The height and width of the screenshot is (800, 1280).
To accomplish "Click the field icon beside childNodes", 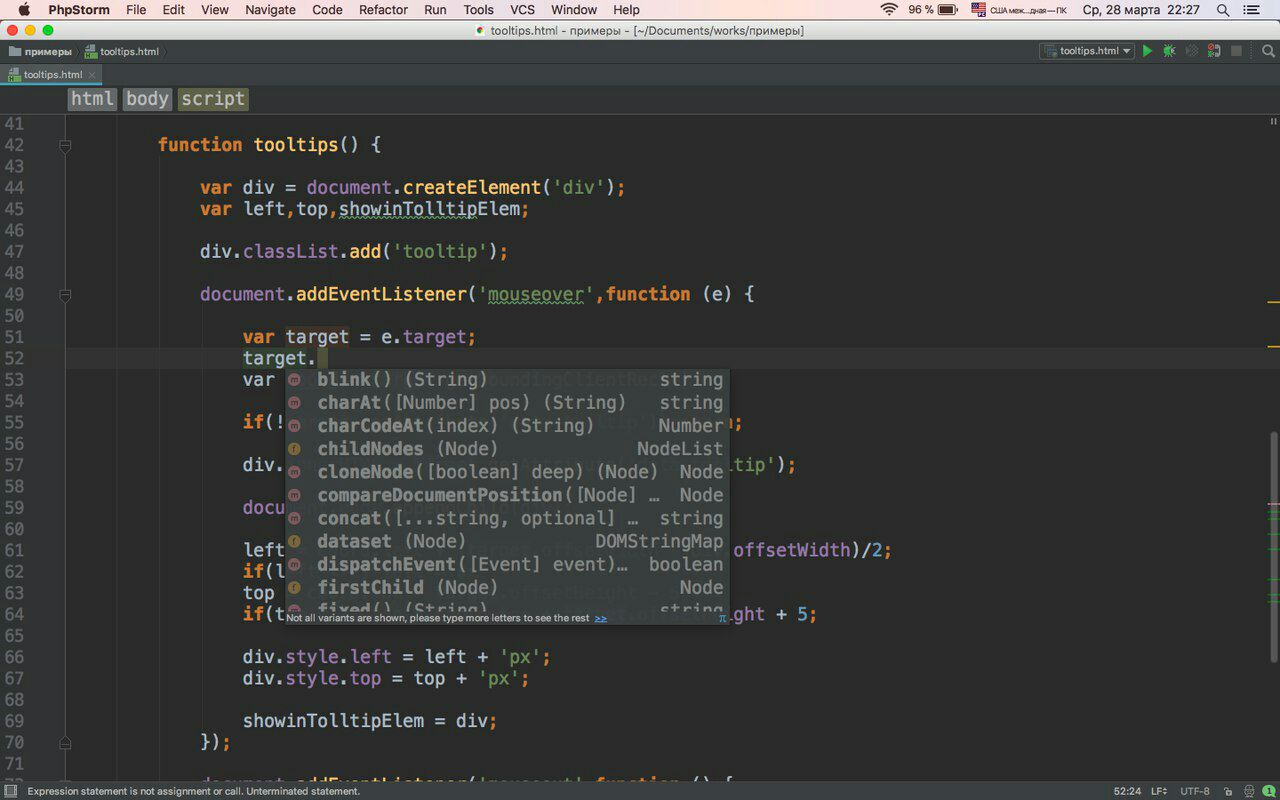I will pos(294,449).
